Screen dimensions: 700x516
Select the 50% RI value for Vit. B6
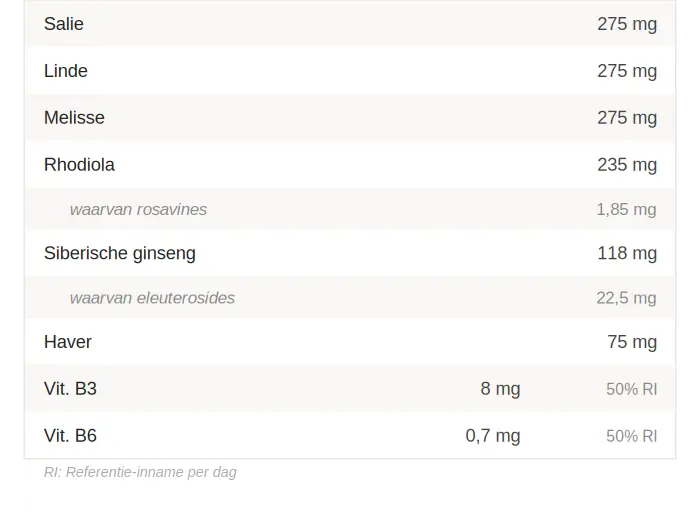pyautogui.click(x=631, y=436)
